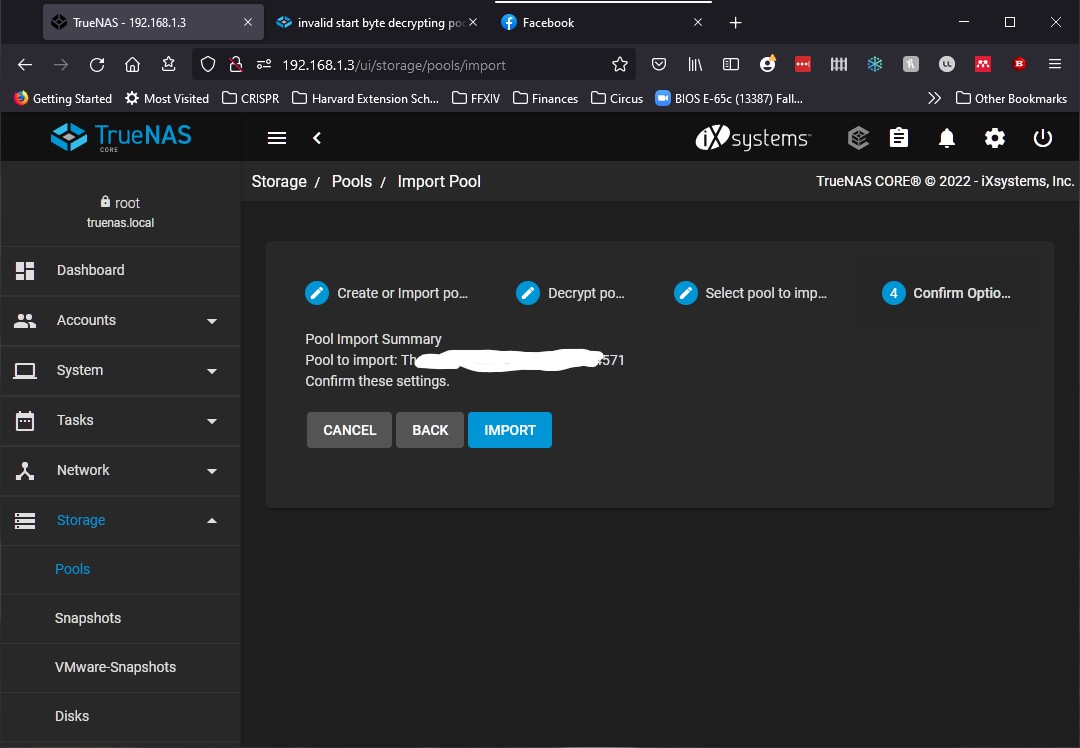Click the TrueNAS CORE logo
Screen dimensions: 1080x748
point(121,137)
